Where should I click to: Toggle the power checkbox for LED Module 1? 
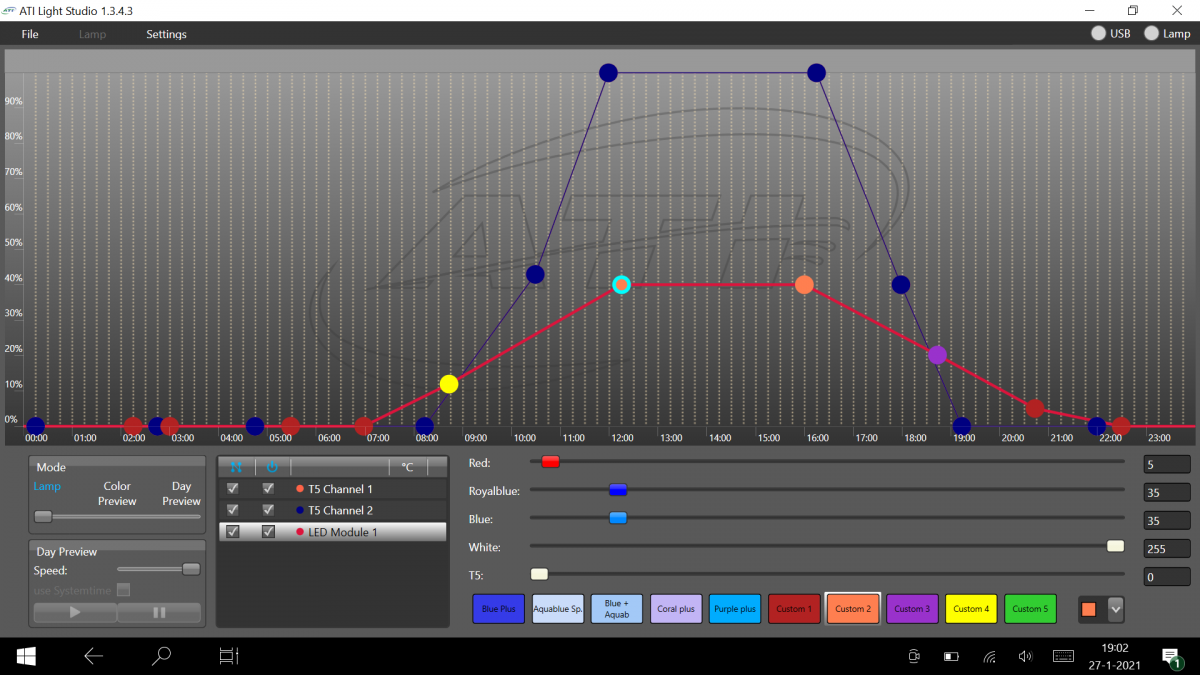268,532
